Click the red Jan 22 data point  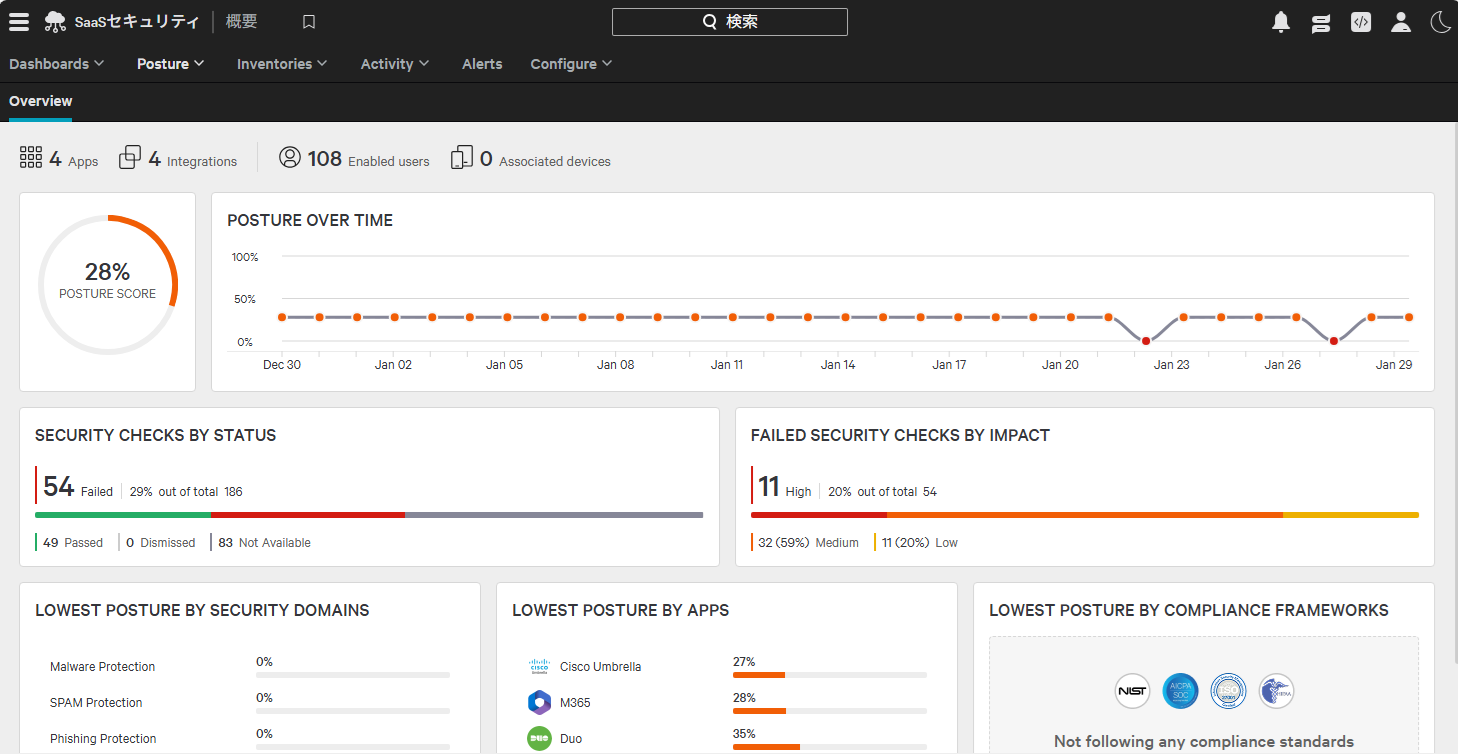coord(1146,341)
